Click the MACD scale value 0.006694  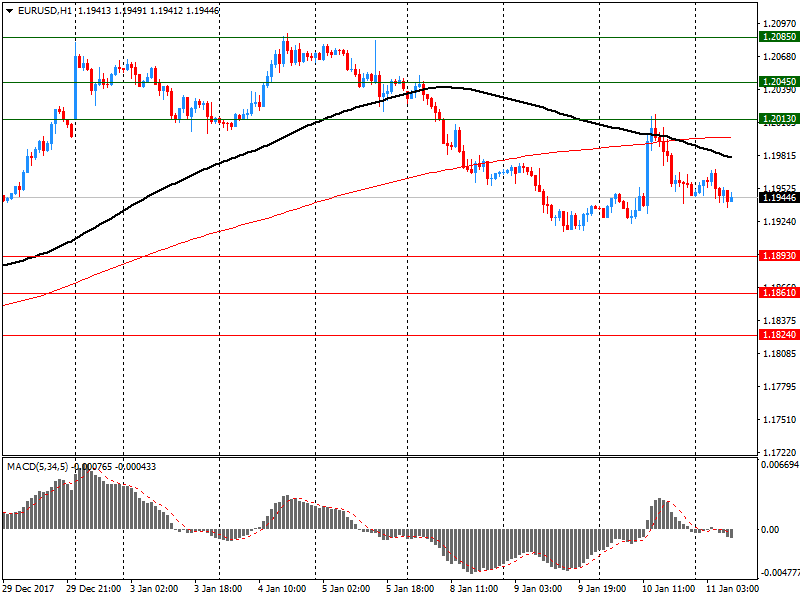778,465
